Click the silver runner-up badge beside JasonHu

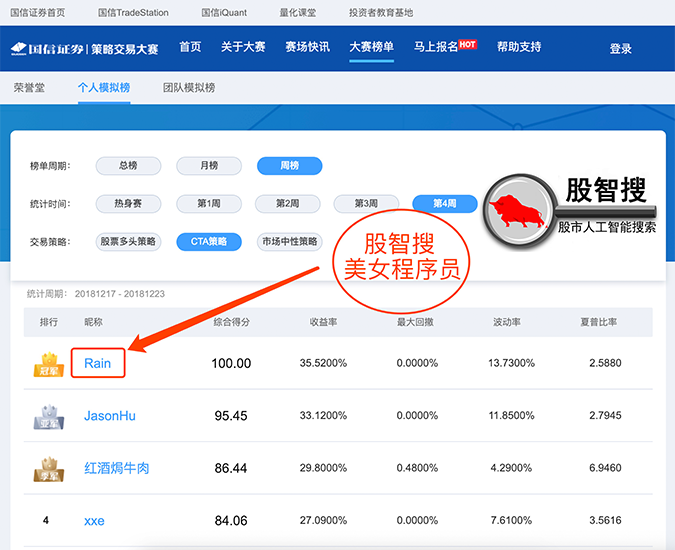coord(49,417)
